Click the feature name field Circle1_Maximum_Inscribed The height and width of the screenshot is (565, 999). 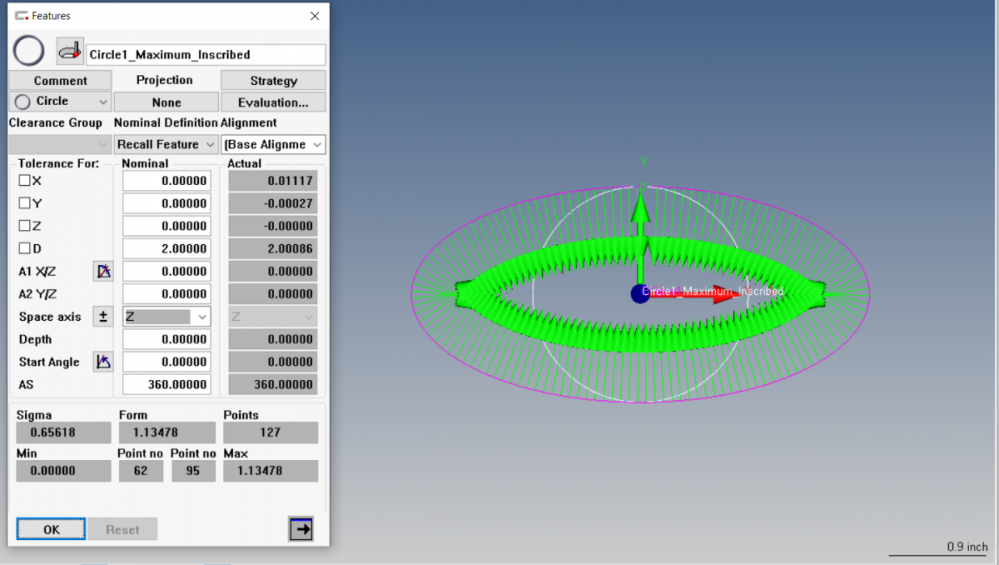(205, 54)
